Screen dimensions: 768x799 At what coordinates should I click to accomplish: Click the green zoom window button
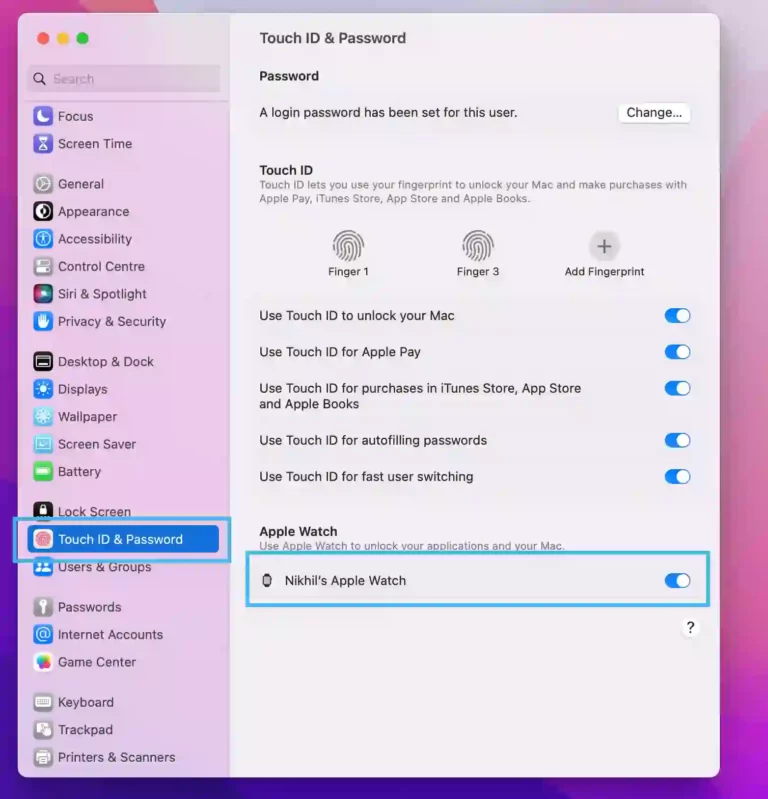(83, 38)
